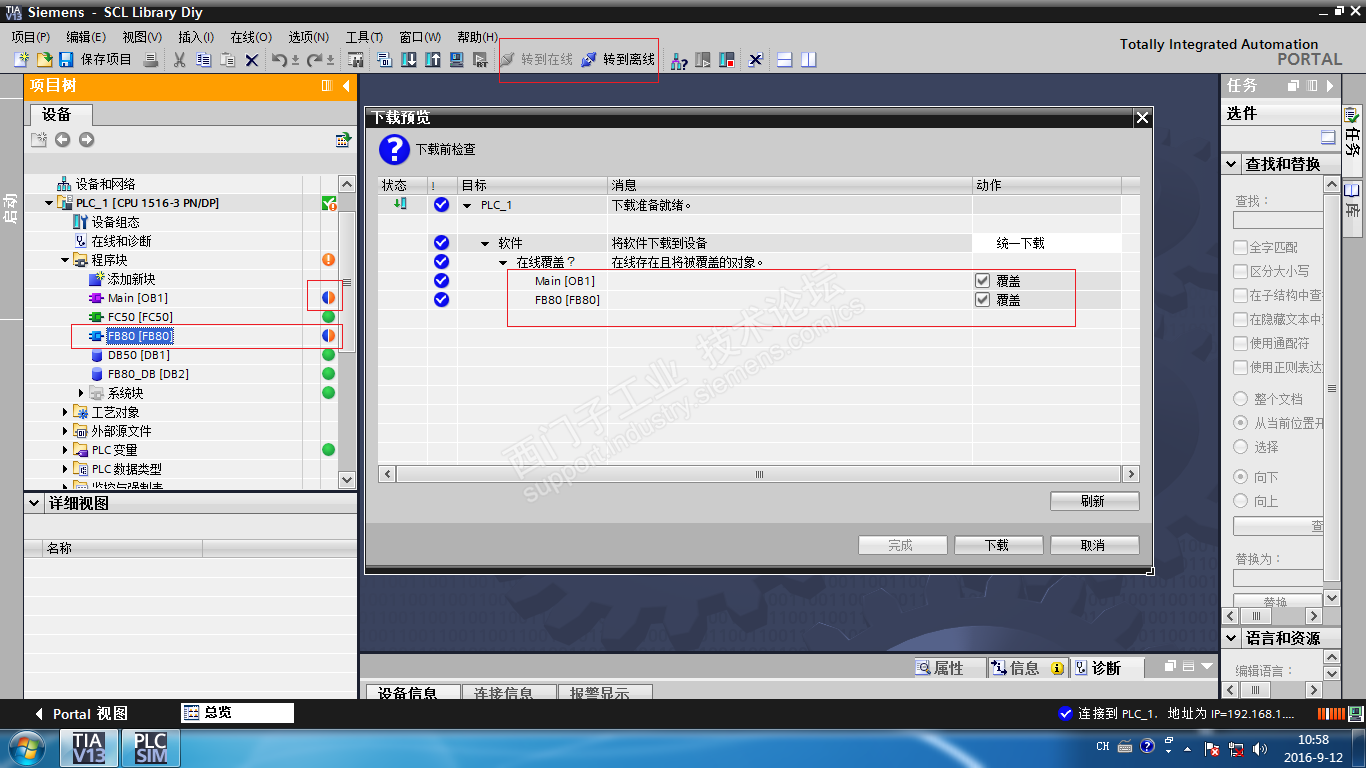
Task: Click the 下载 button
Action: 998,545
